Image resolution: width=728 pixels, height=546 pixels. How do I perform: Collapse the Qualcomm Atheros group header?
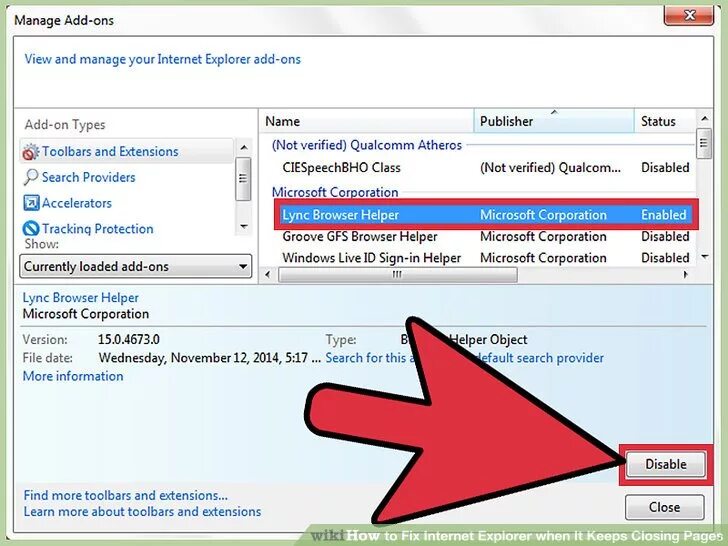367,145
